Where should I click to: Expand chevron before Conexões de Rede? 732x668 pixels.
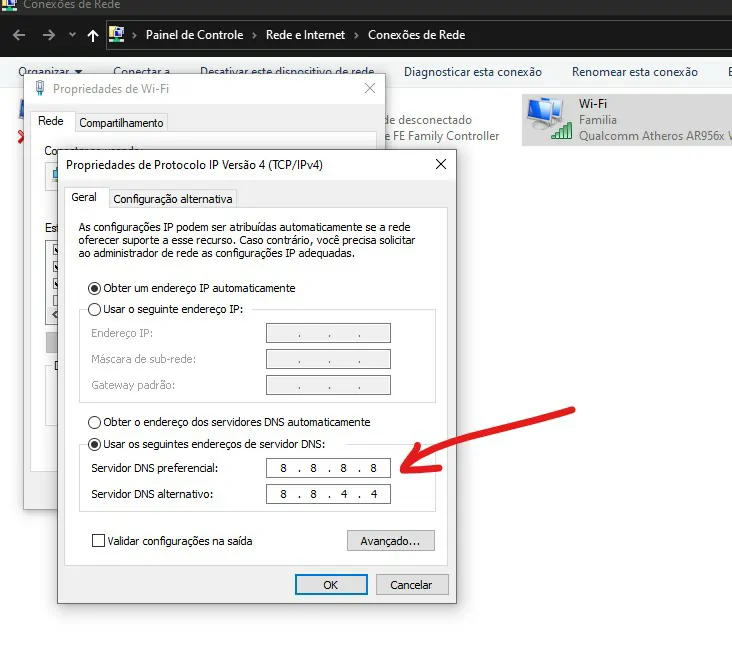(x=356, y=35)
